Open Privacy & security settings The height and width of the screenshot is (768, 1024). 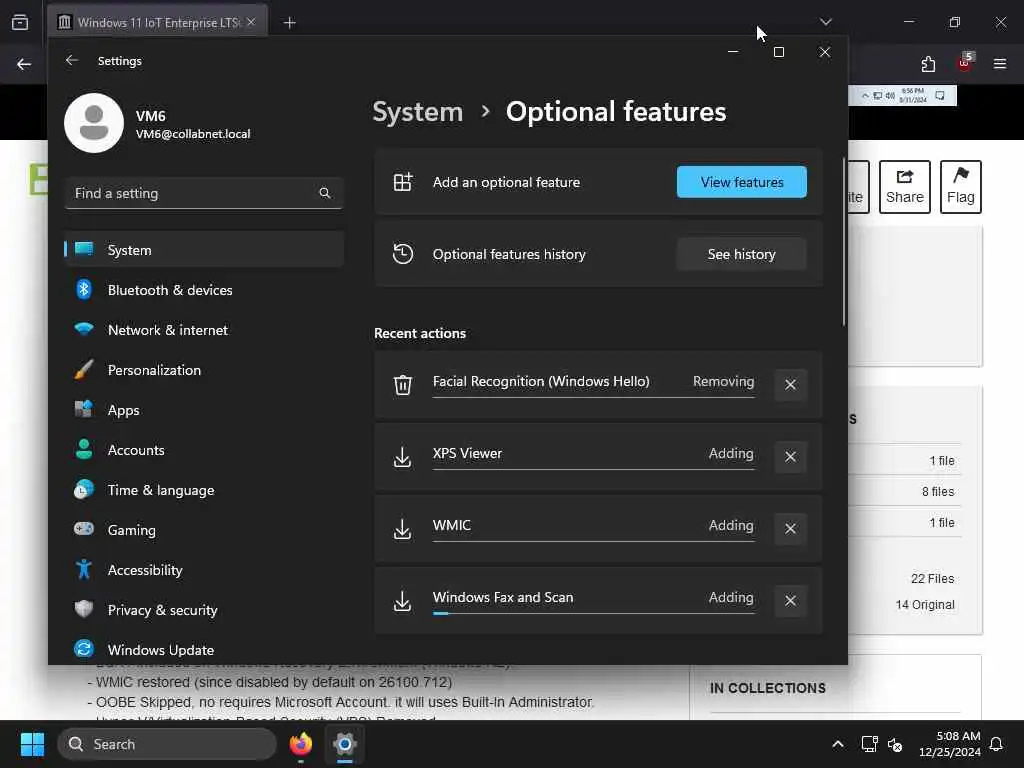click(204, 610)
